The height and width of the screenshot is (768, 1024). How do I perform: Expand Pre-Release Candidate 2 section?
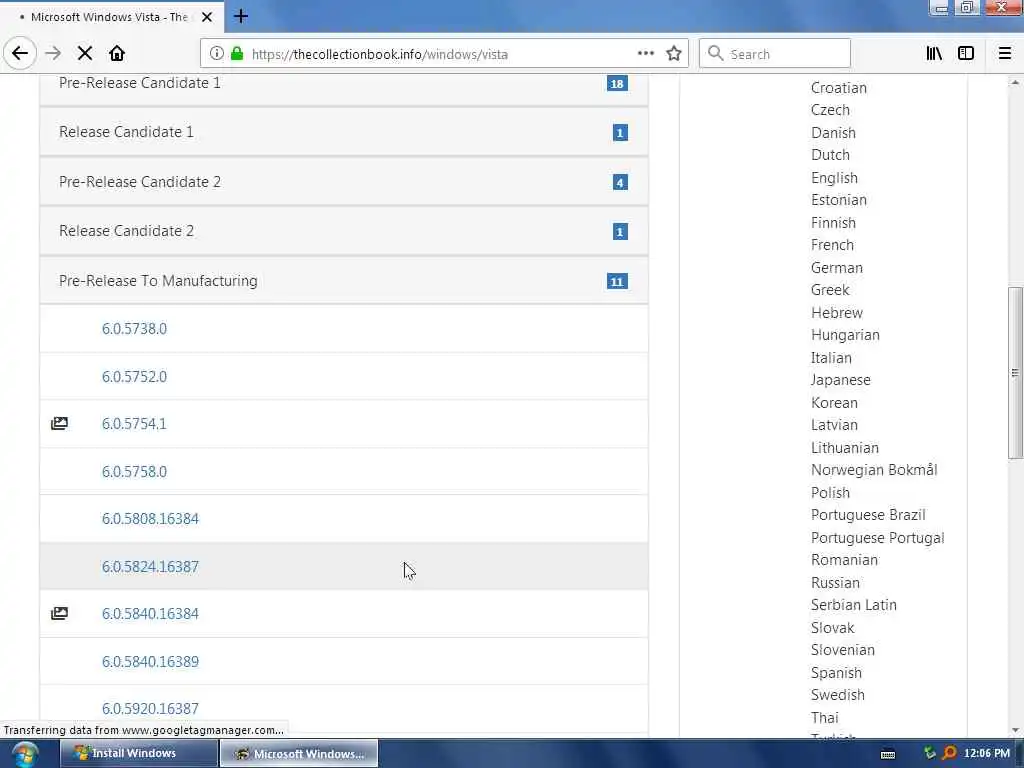pyautogui.click(x=344, y=182)
